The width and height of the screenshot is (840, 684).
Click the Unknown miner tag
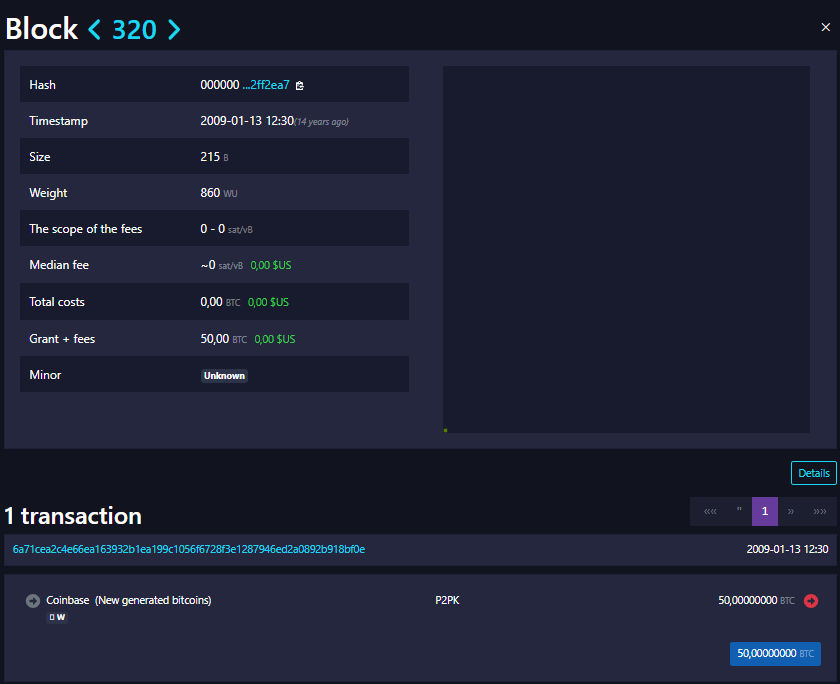[224, 376]
